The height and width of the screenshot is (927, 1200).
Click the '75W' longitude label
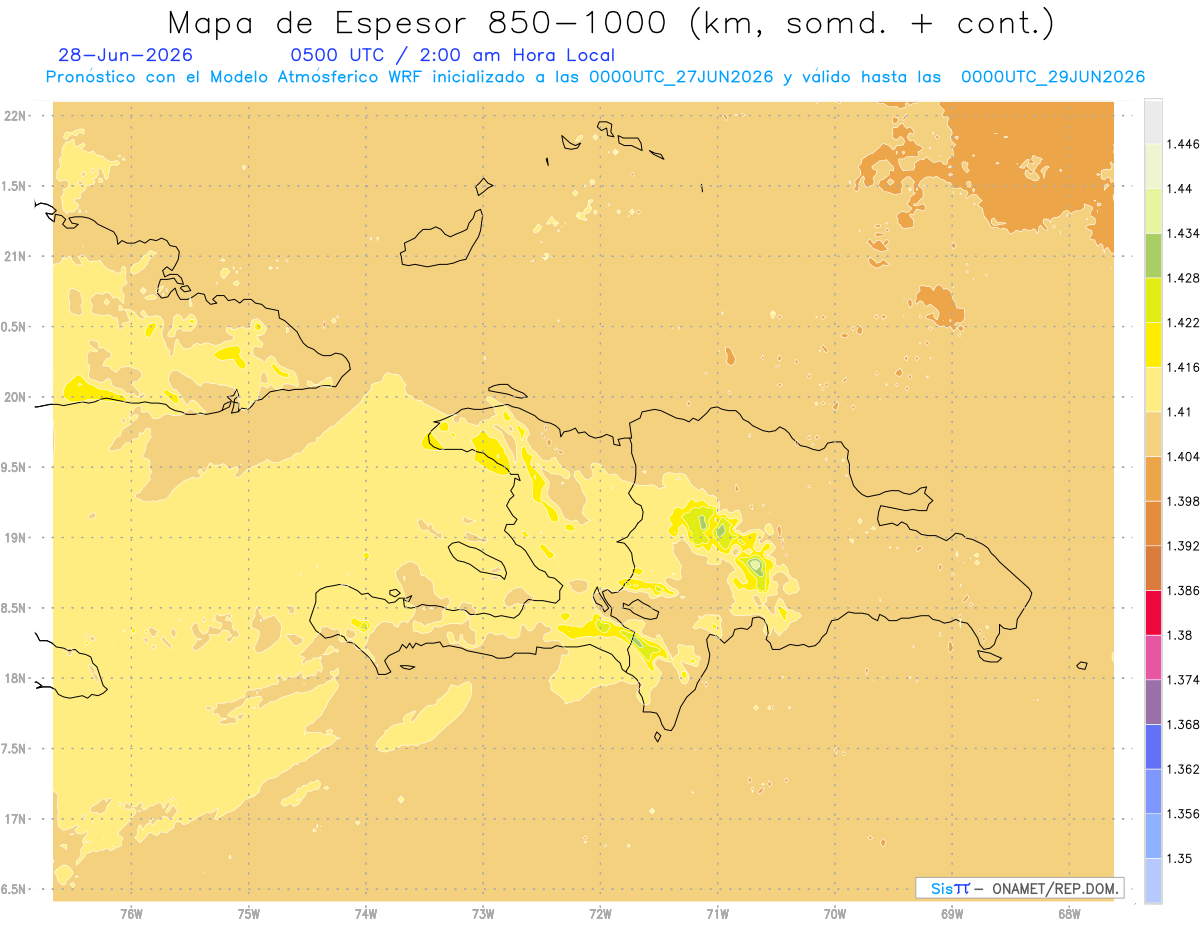coord(248,914)
